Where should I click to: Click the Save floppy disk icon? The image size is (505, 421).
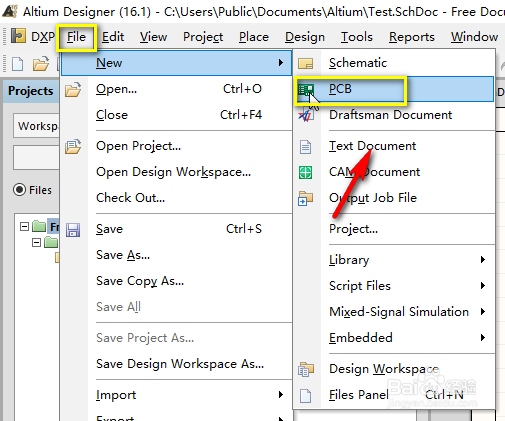pos(73,230)
